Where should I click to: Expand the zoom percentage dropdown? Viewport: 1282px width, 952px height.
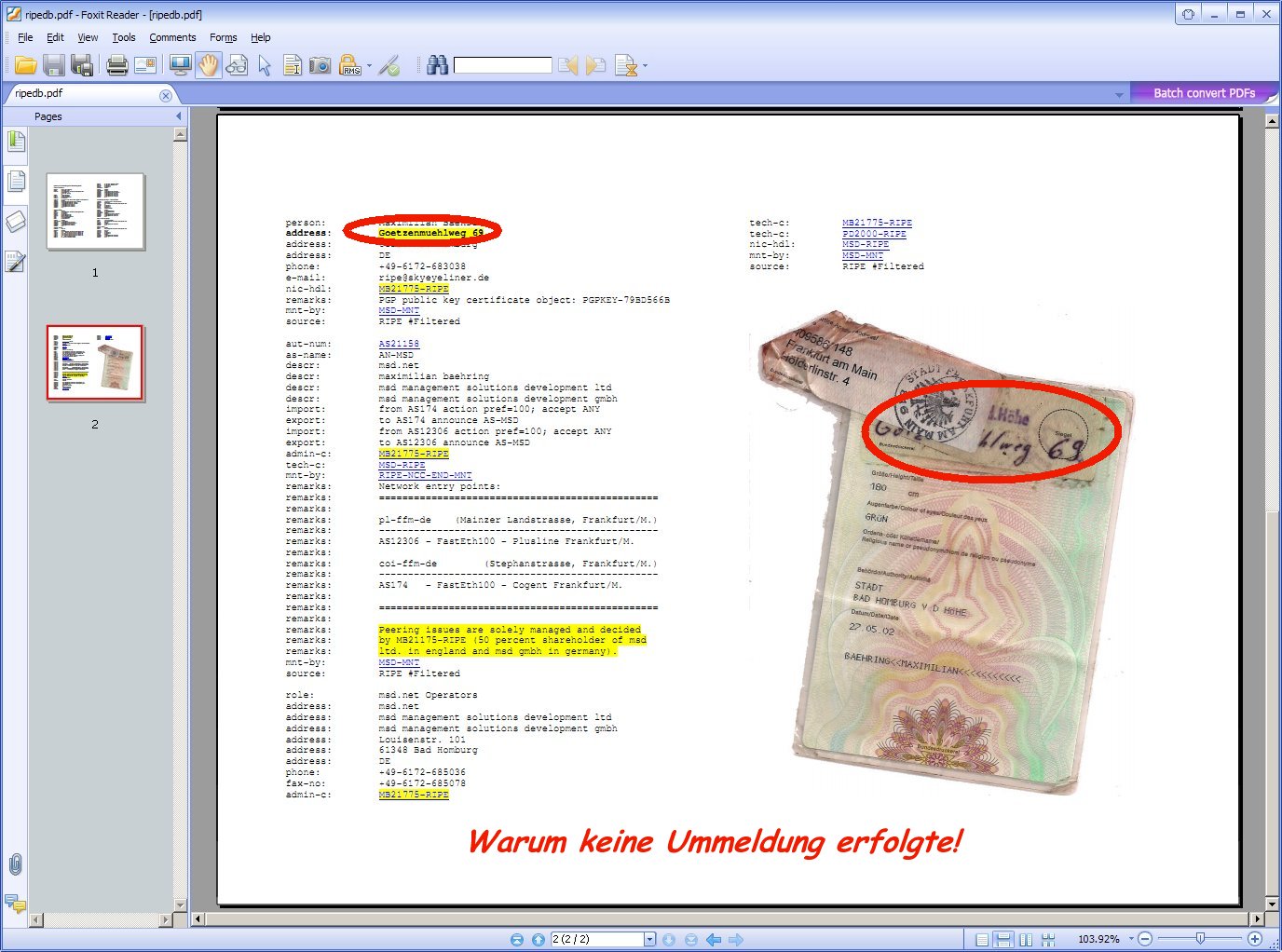pyautogui.click(x=1131, y=939)
